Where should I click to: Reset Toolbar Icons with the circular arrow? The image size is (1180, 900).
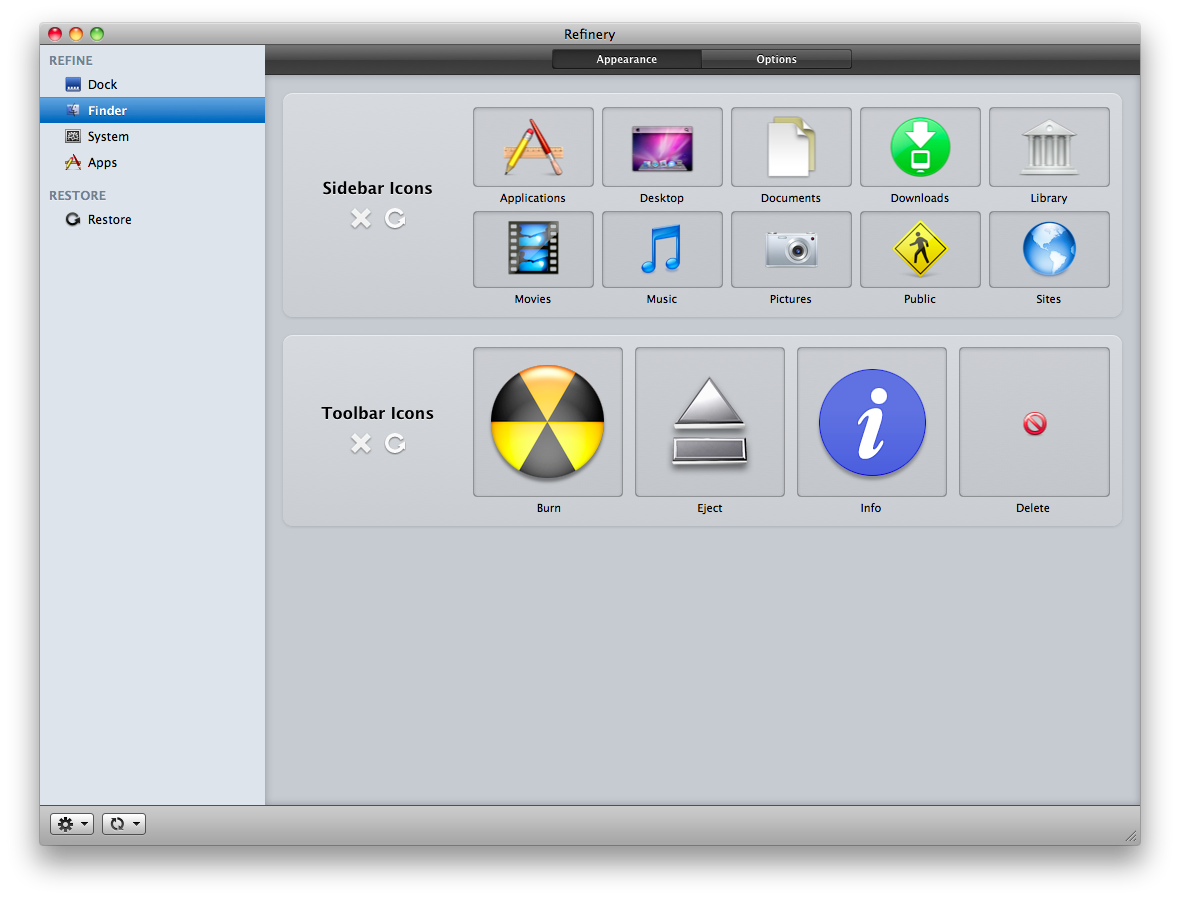pos(395,443)
